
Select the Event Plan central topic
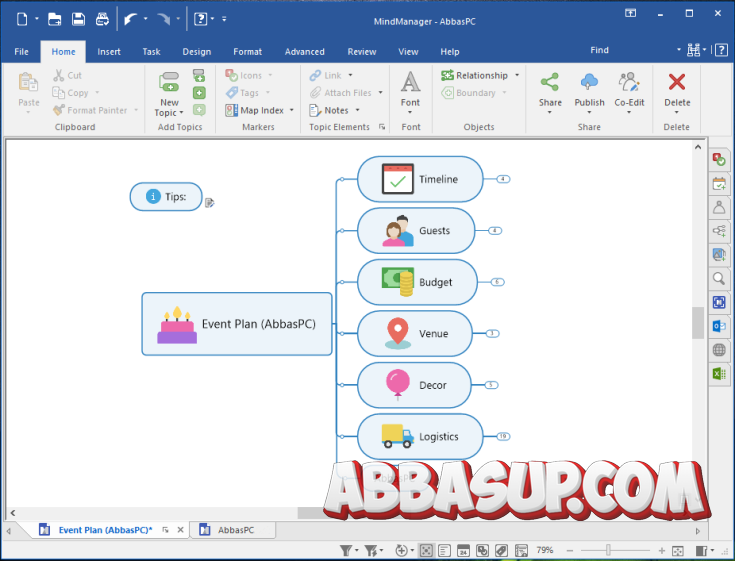(237, 324)
